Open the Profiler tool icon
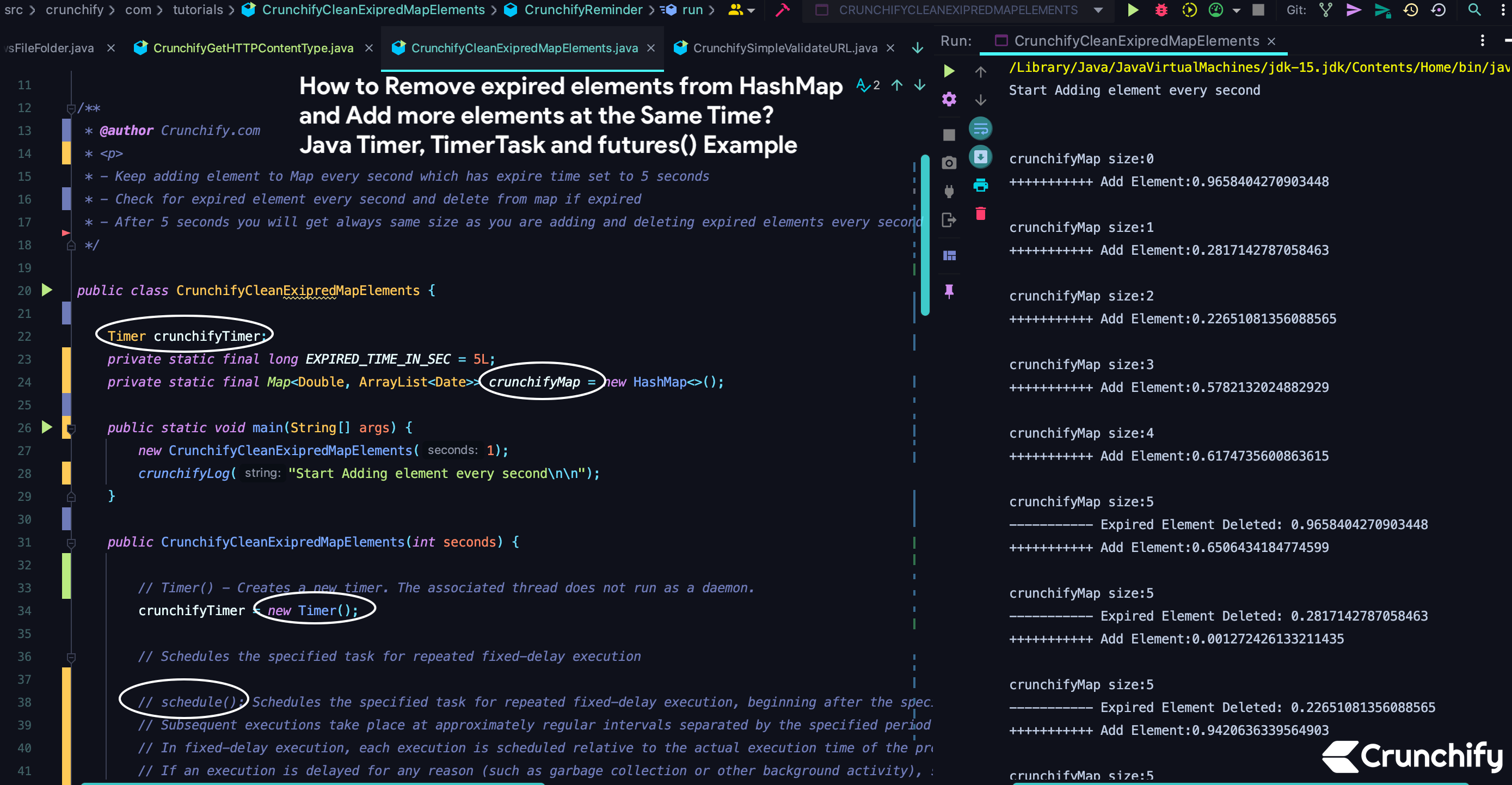1512x785 pixels. [1216, 10]
